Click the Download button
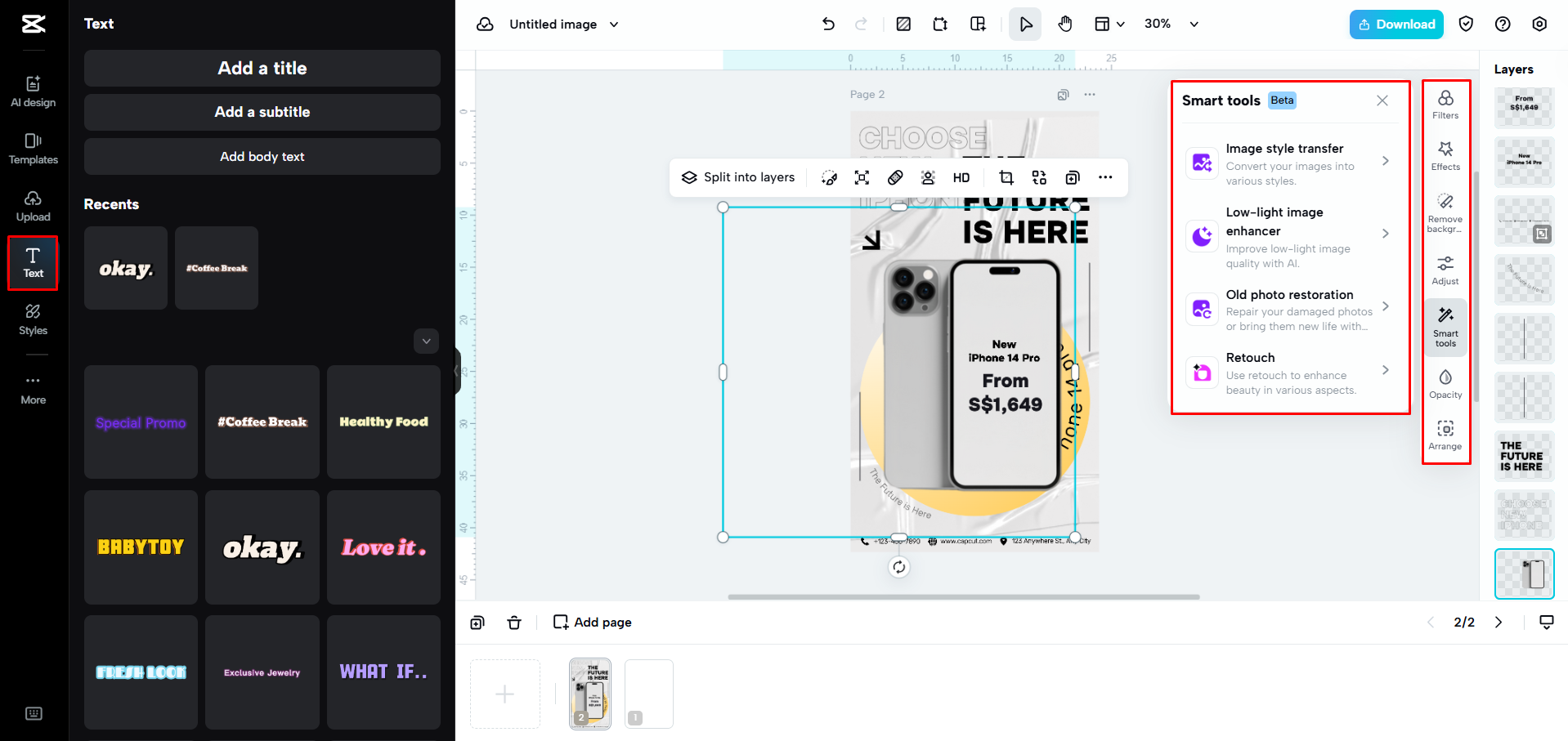1568x741 pixels. pyautogui.click(x=1396, y=25)
